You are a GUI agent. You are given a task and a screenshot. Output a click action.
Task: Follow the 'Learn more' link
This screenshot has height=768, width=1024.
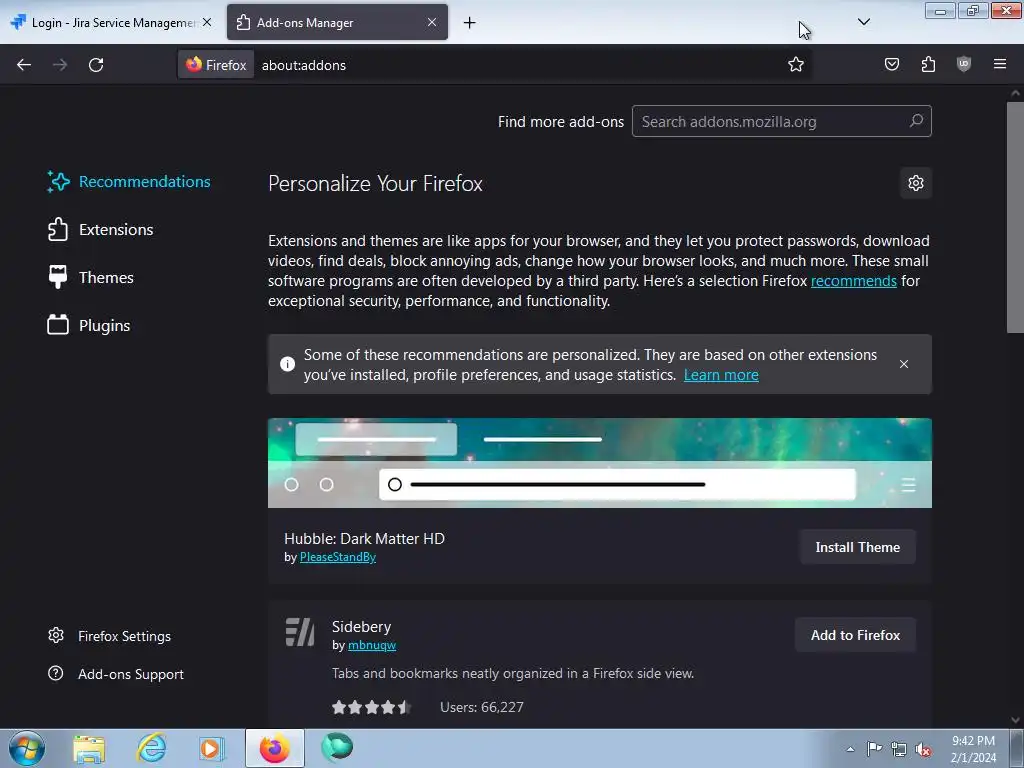721,375
